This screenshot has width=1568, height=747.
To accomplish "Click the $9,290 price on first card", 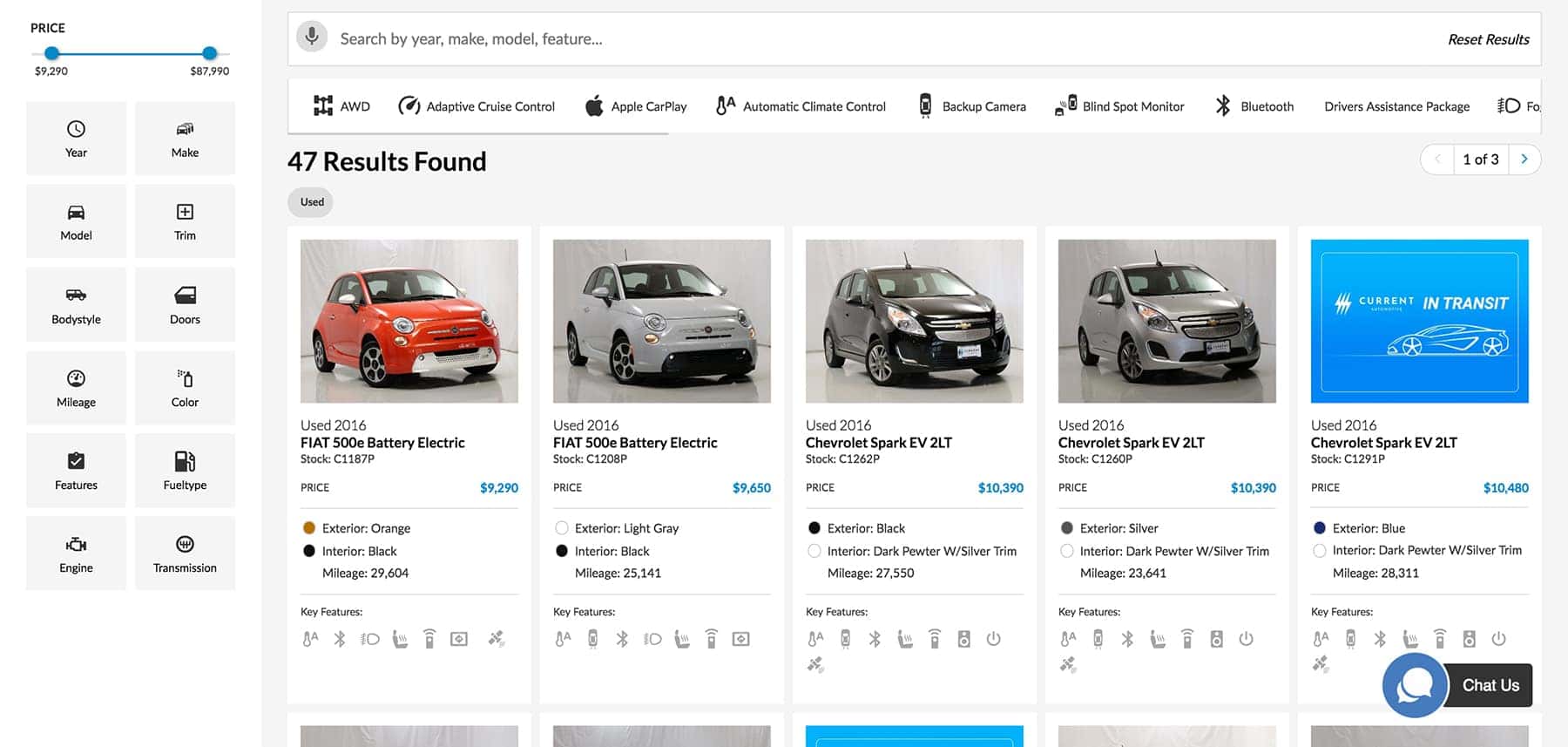I will coord(499,488).
